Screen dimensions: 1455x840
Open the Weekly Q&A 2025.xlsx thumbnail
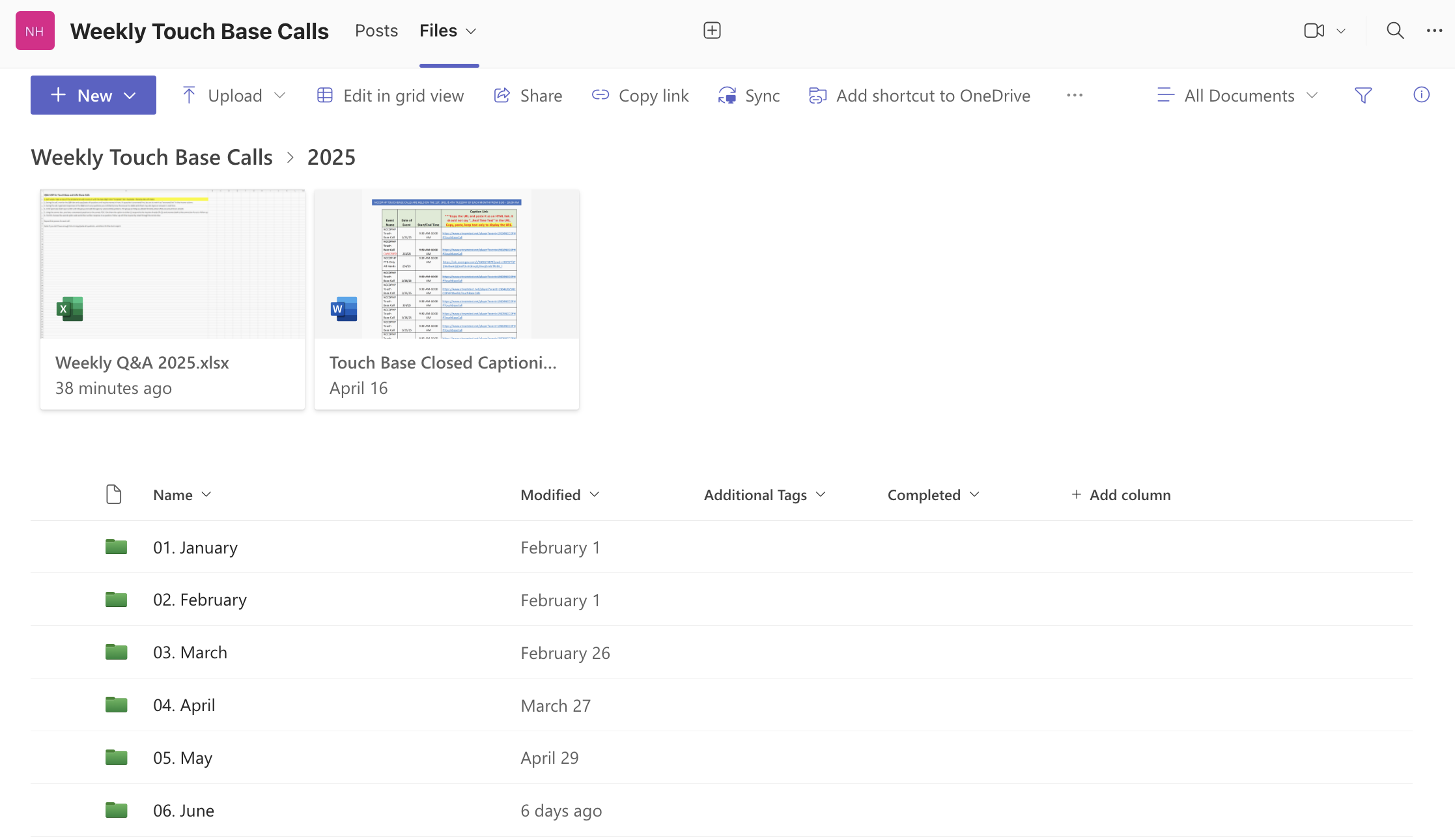tap(173, 264)
